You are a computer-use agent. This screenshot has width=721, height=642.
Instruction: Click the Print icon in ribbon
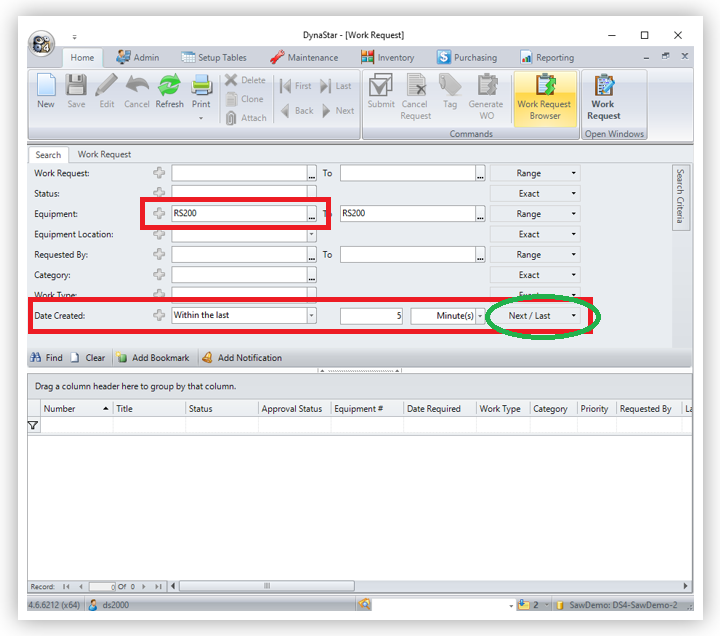201,90
